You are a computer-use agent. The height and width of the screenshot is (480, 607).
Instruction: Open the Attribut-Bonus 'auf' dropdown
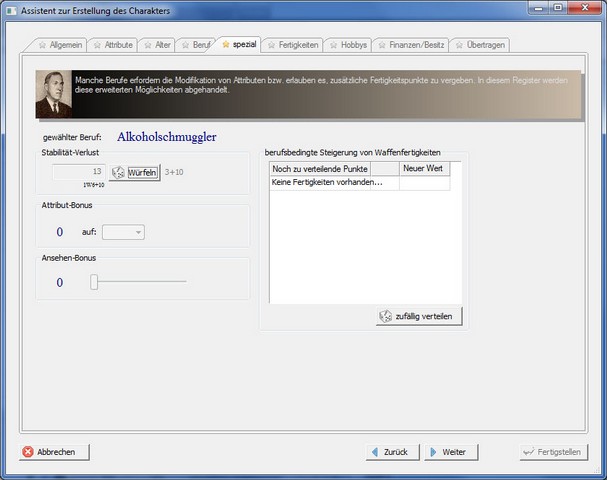[123, 232]
